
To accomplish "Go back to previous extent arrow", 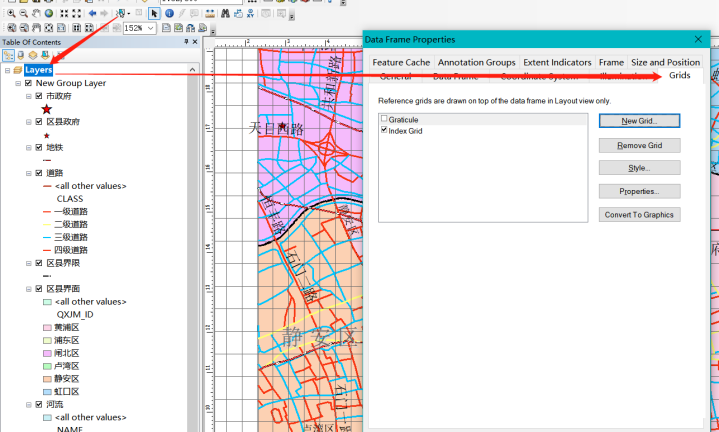I will point(92,14).
